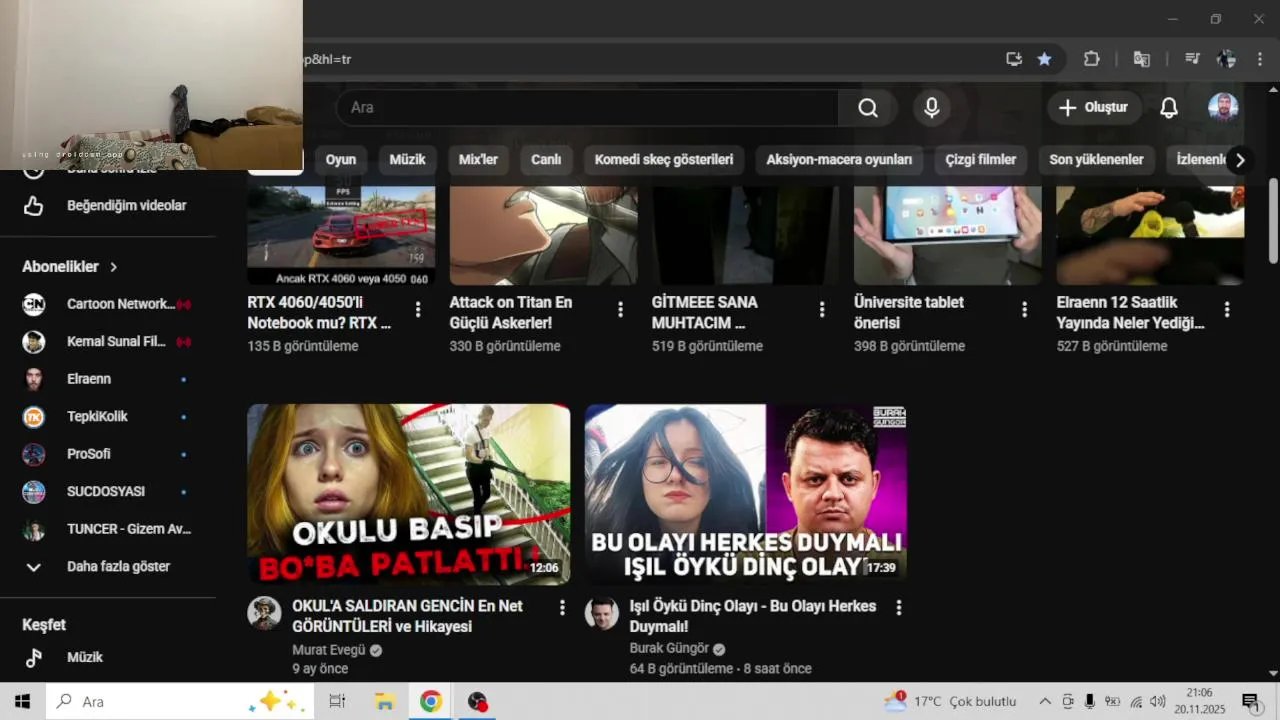Open the YouTube account avatar menu
The height and width of the screenshot is (720, 1280).
click(x=1223, y=108)
